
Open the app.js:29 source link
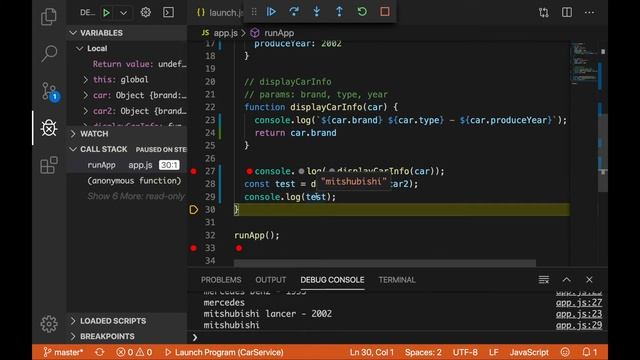579,325
